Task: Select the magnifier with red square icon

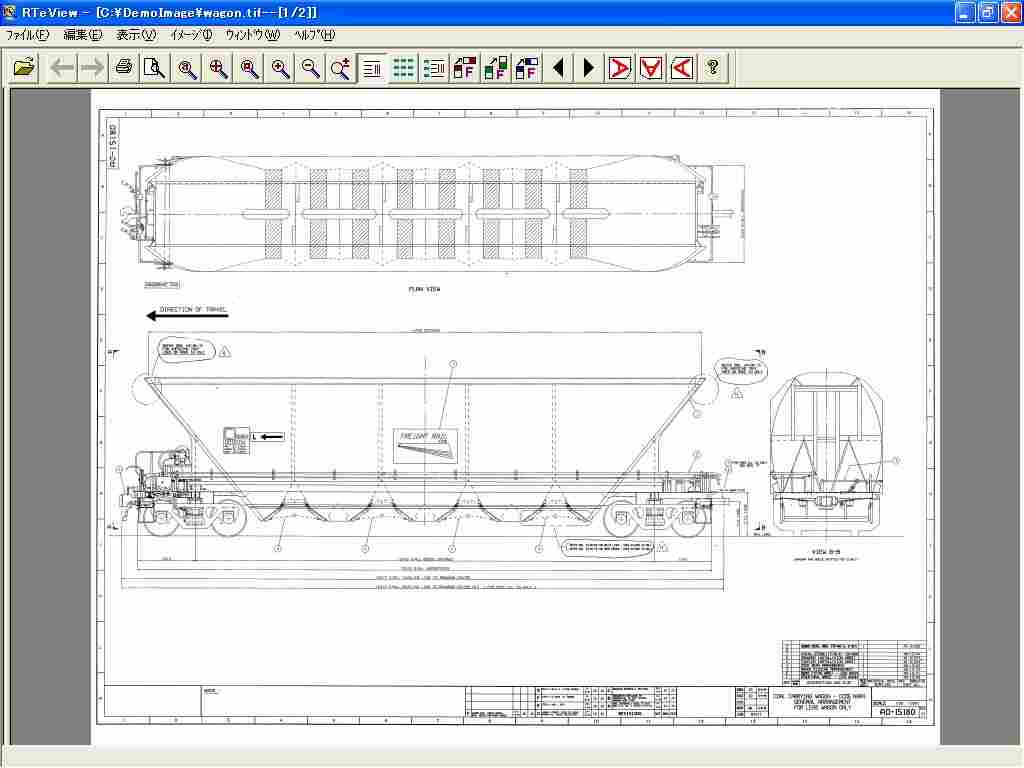Action: click(x=249, y=67)
